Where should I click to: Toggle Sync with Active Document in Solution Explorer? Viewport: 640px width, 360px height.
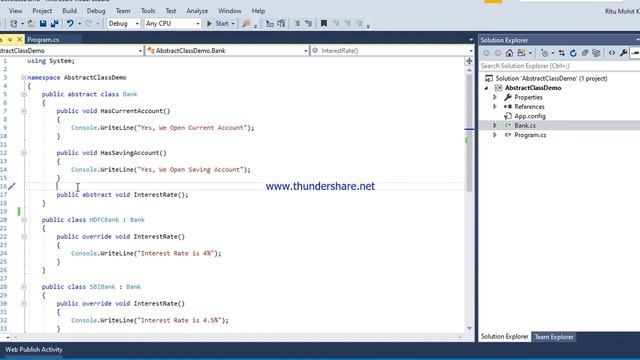[562, 53]
